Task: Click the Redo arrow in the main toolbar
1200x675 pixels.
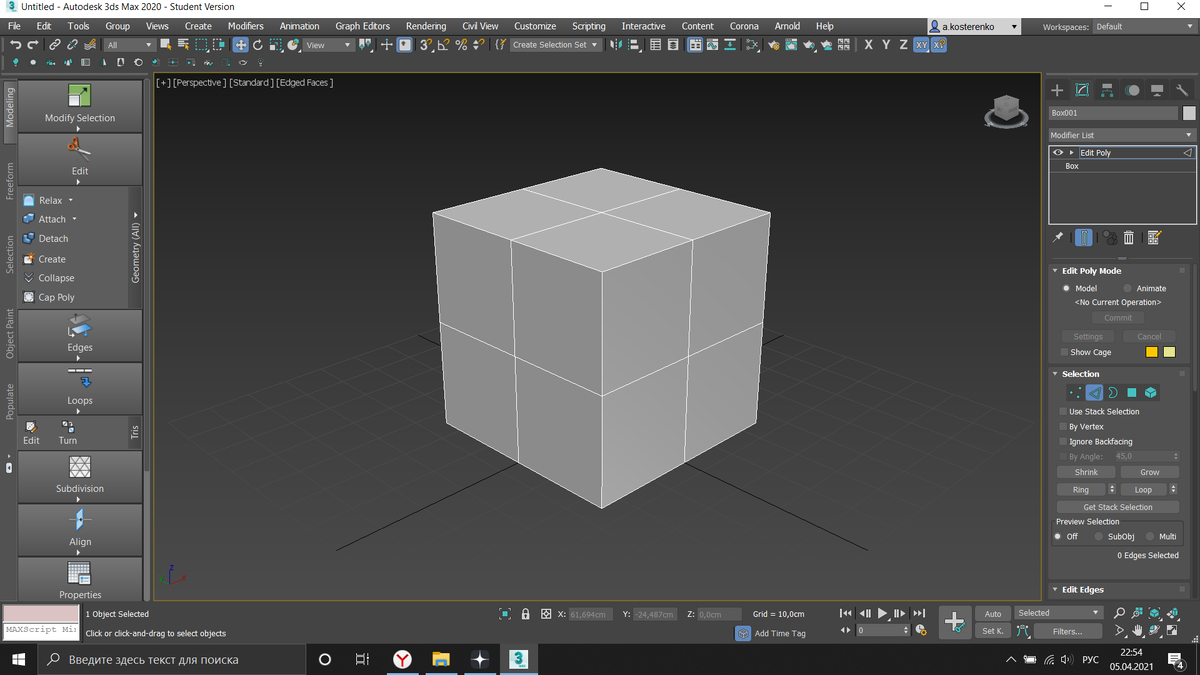Action: pyautogui.click(x=33, y=45)
